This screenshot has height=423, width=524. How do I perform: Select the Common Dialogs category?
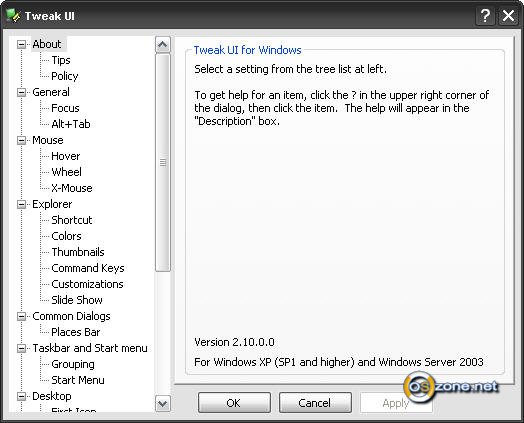[x=71, y=316]
